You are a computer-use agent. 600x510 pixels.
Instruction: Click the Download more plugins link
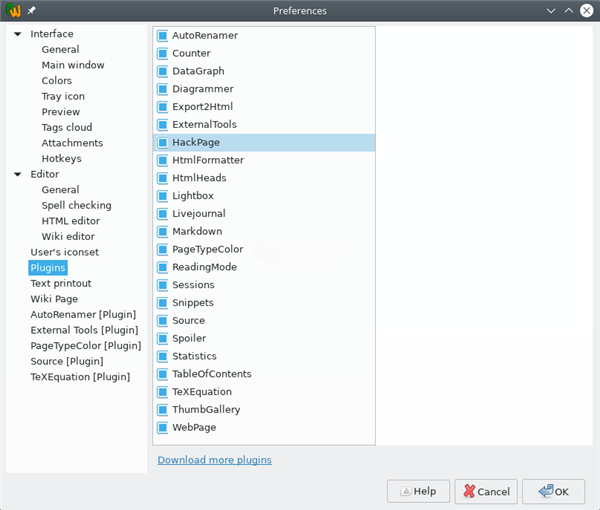point(214,460)
